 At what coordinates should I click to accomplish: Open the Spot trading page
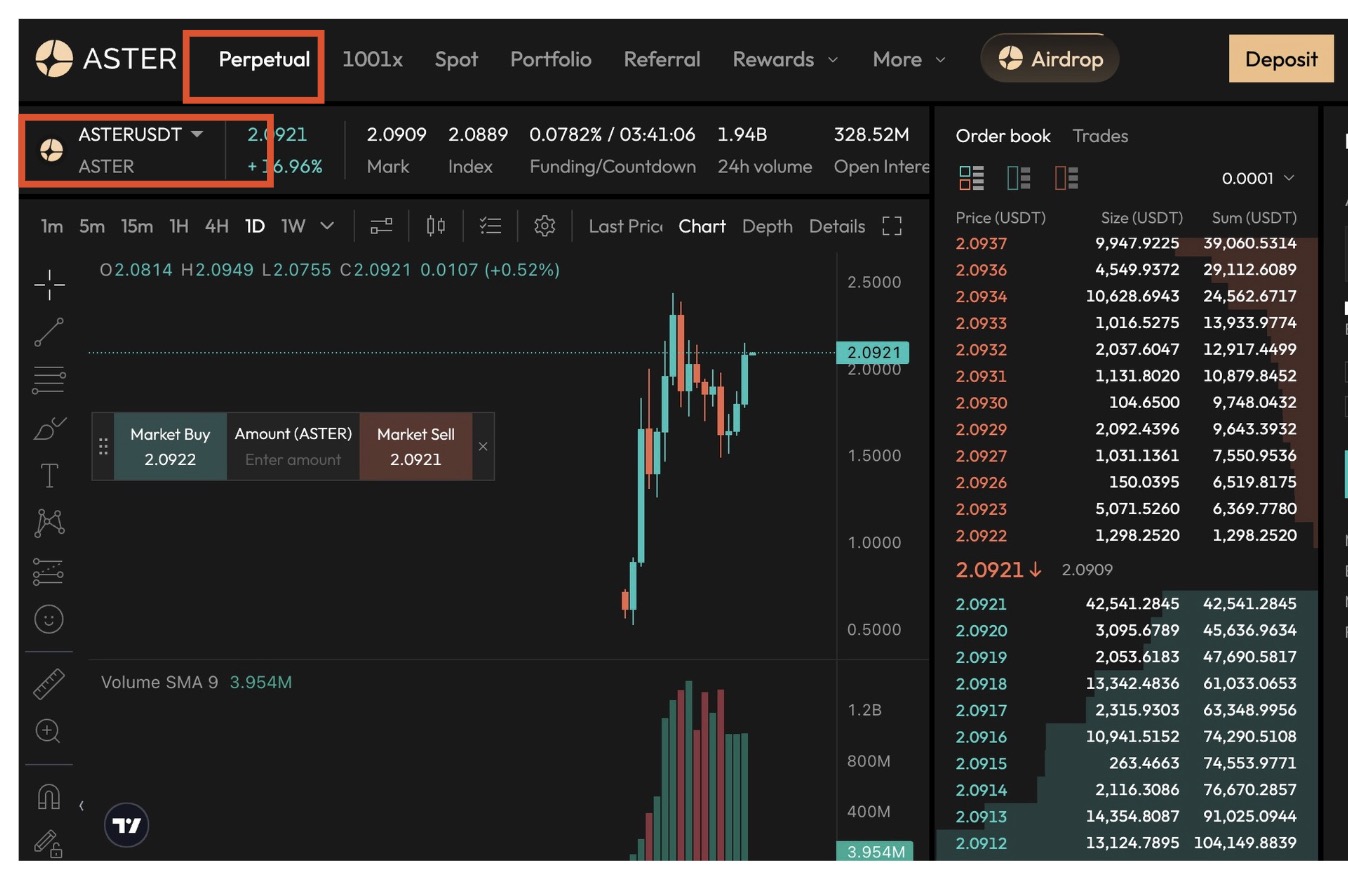pos(456,59)
